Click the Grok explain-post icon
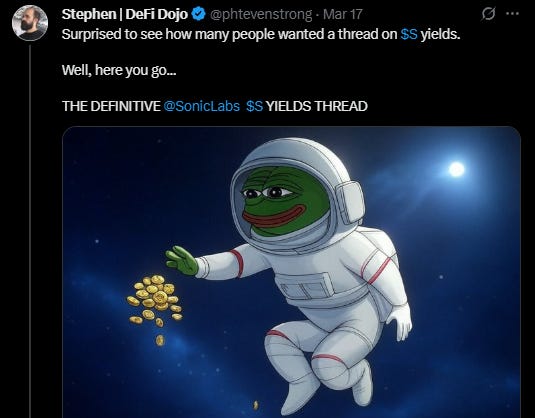Viewport: 535px width, 418px height. click(488, 14)
